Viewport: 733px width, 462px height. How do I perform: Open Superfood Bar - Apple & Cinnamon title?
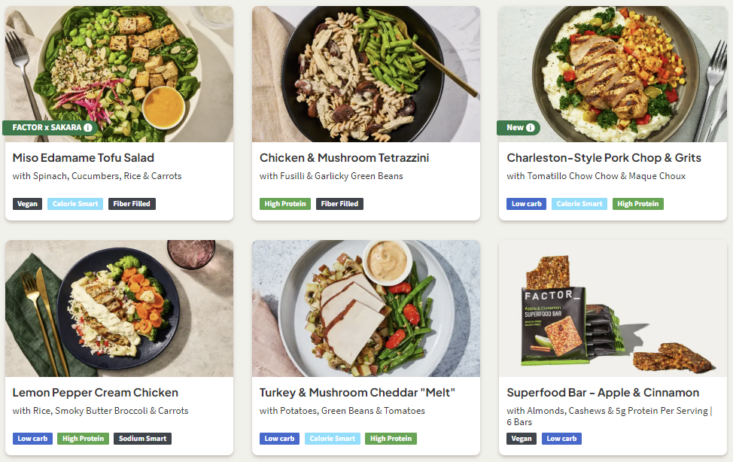(602, 393)
